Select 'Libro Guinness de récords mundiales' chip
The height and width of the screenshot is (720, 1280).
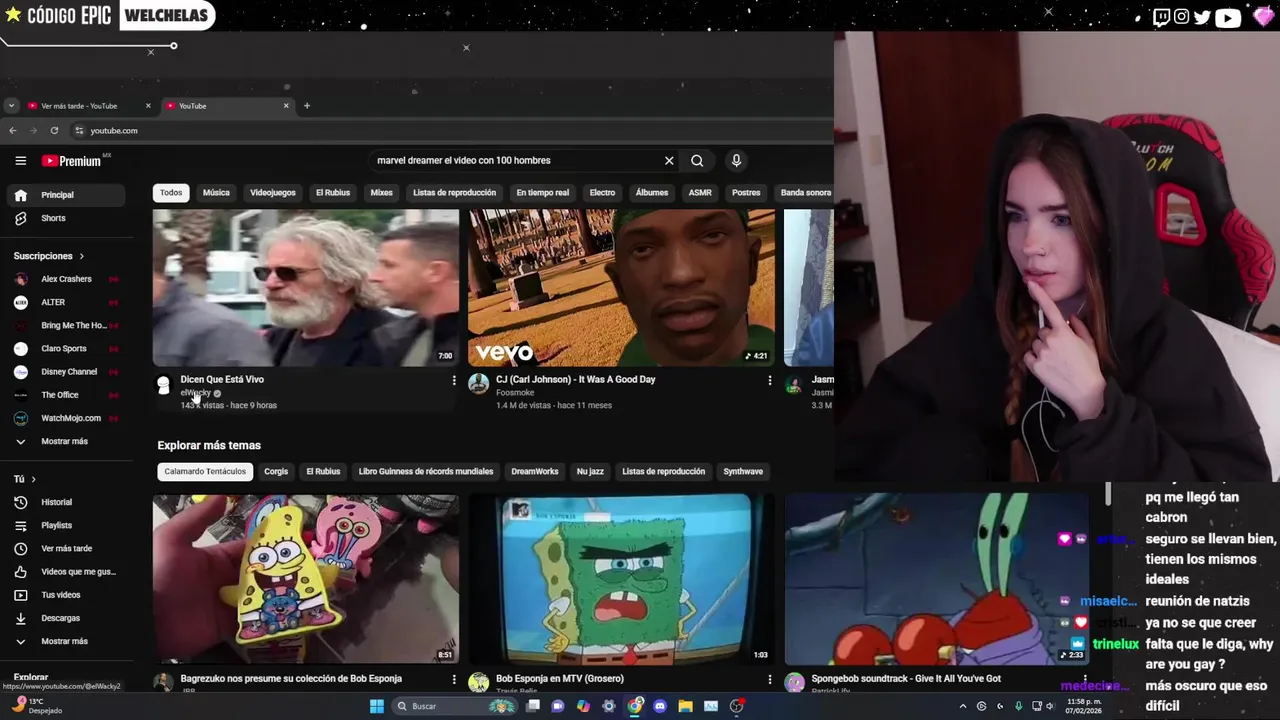click(426, 471)
